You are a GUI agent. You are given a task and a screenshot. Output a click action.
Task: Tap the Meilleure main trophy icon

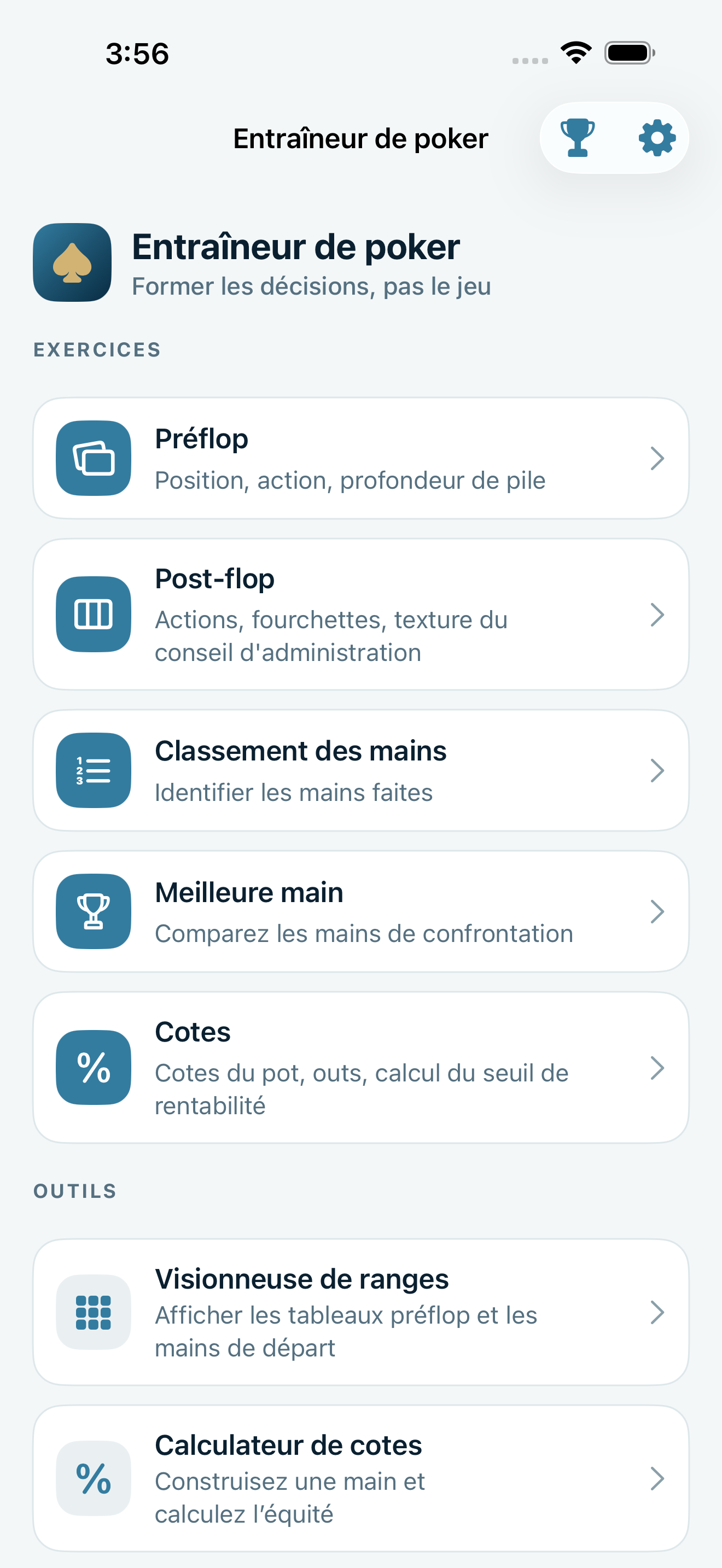pyautogui.click(x=94, y=911)
